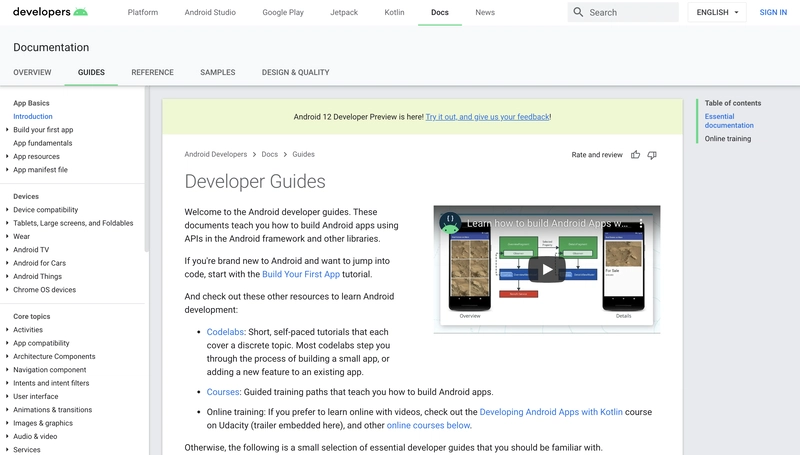Open the Android Studio menu item
The height and width of the screenshot is (455, 800).
click(x=210, y=12)
